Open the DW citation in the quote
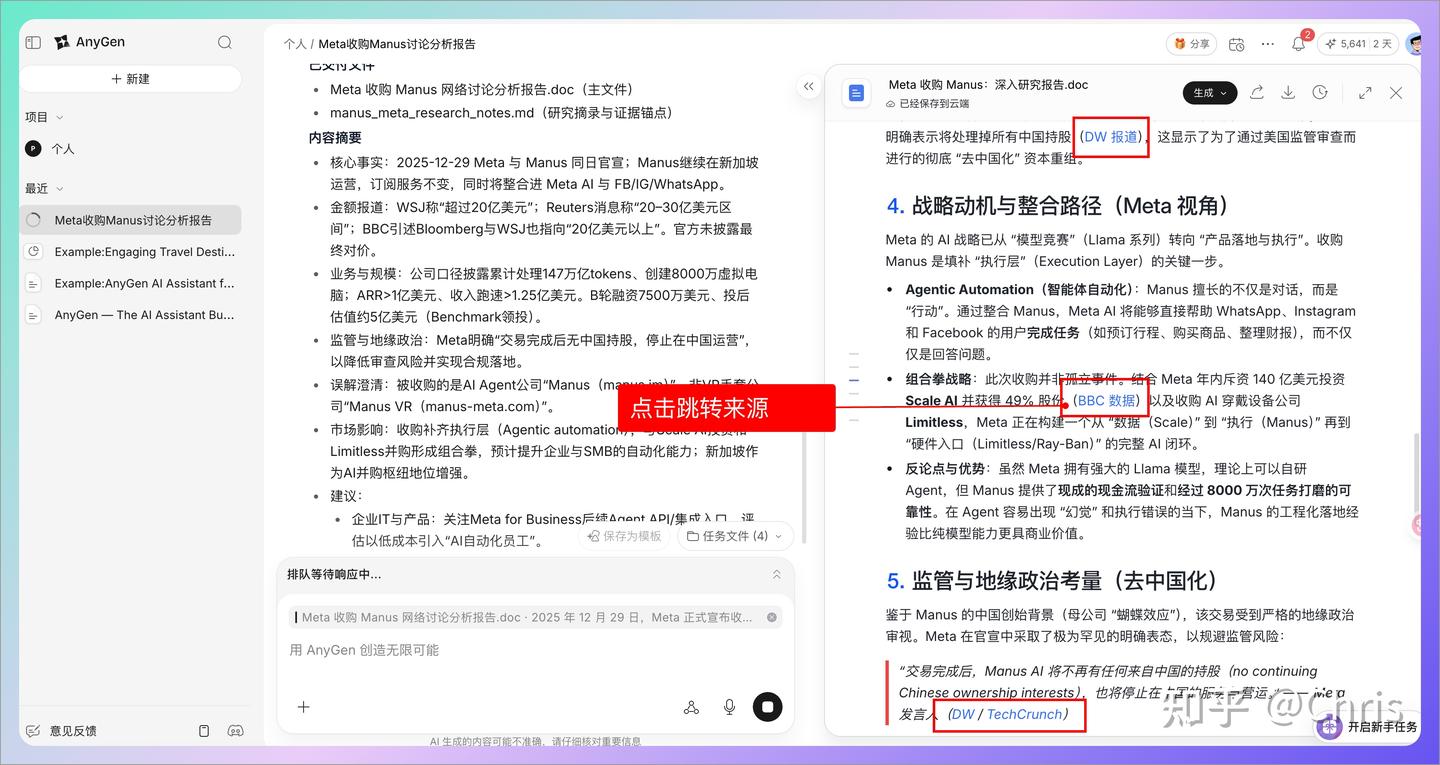Screen dimensions: 1440x765 962,715
